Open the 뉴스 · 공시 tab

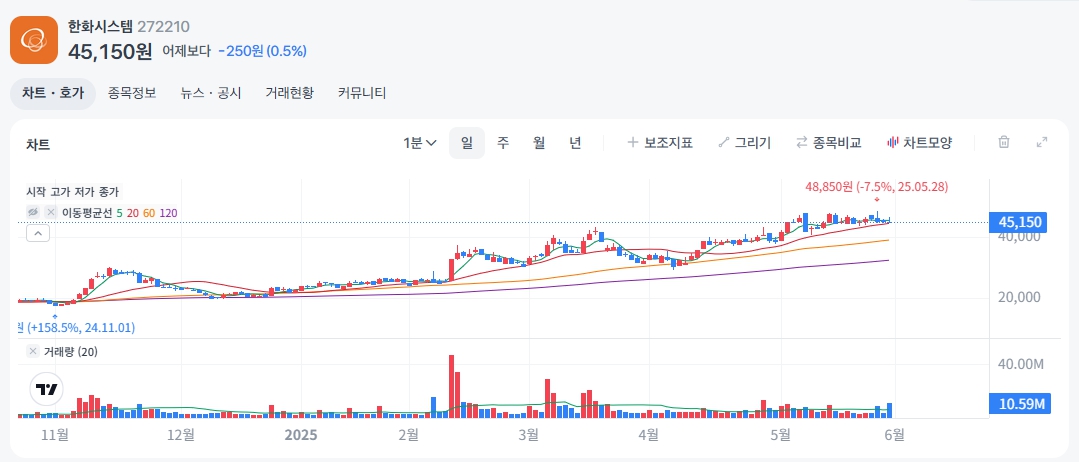coord(211,94)
